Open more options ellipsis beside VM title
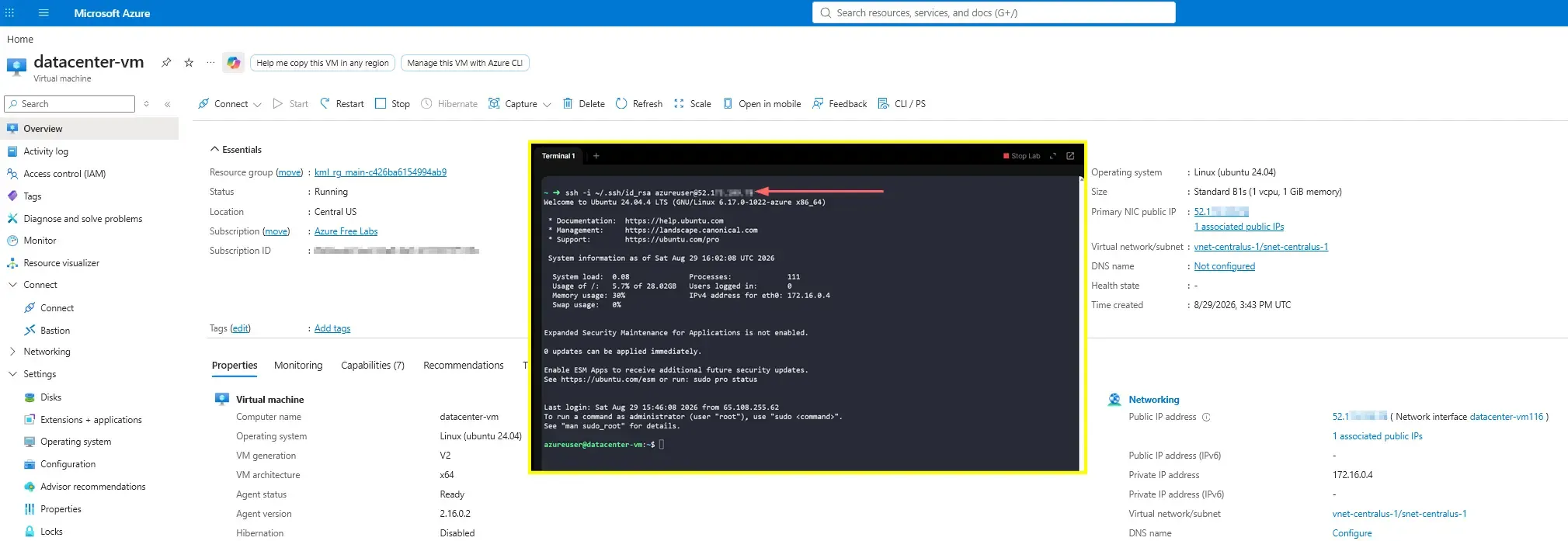This screenshot has height=541, width=1568. [210, 63]
